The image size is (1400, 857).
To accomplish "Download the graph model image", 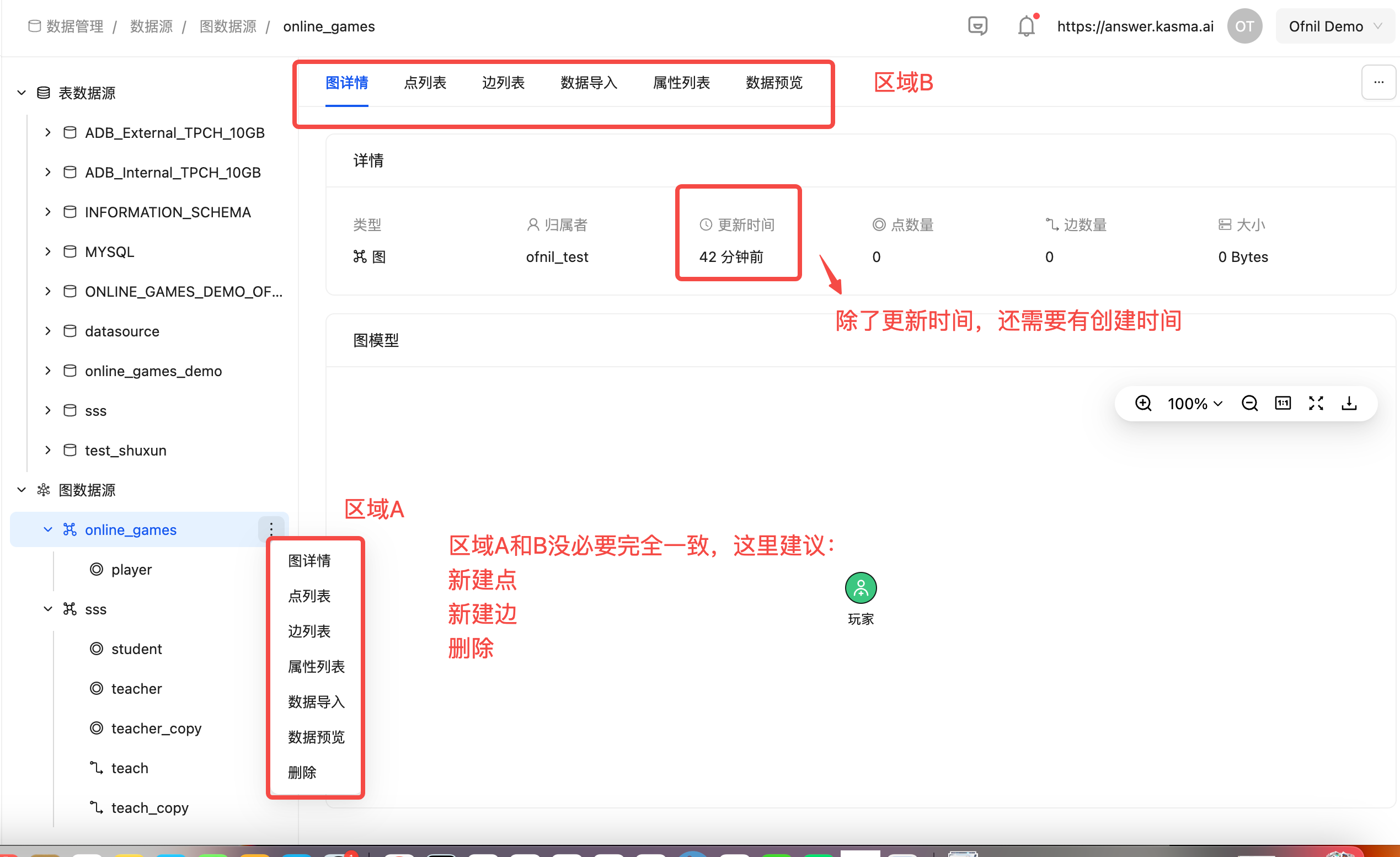I will coord(1349,403).
